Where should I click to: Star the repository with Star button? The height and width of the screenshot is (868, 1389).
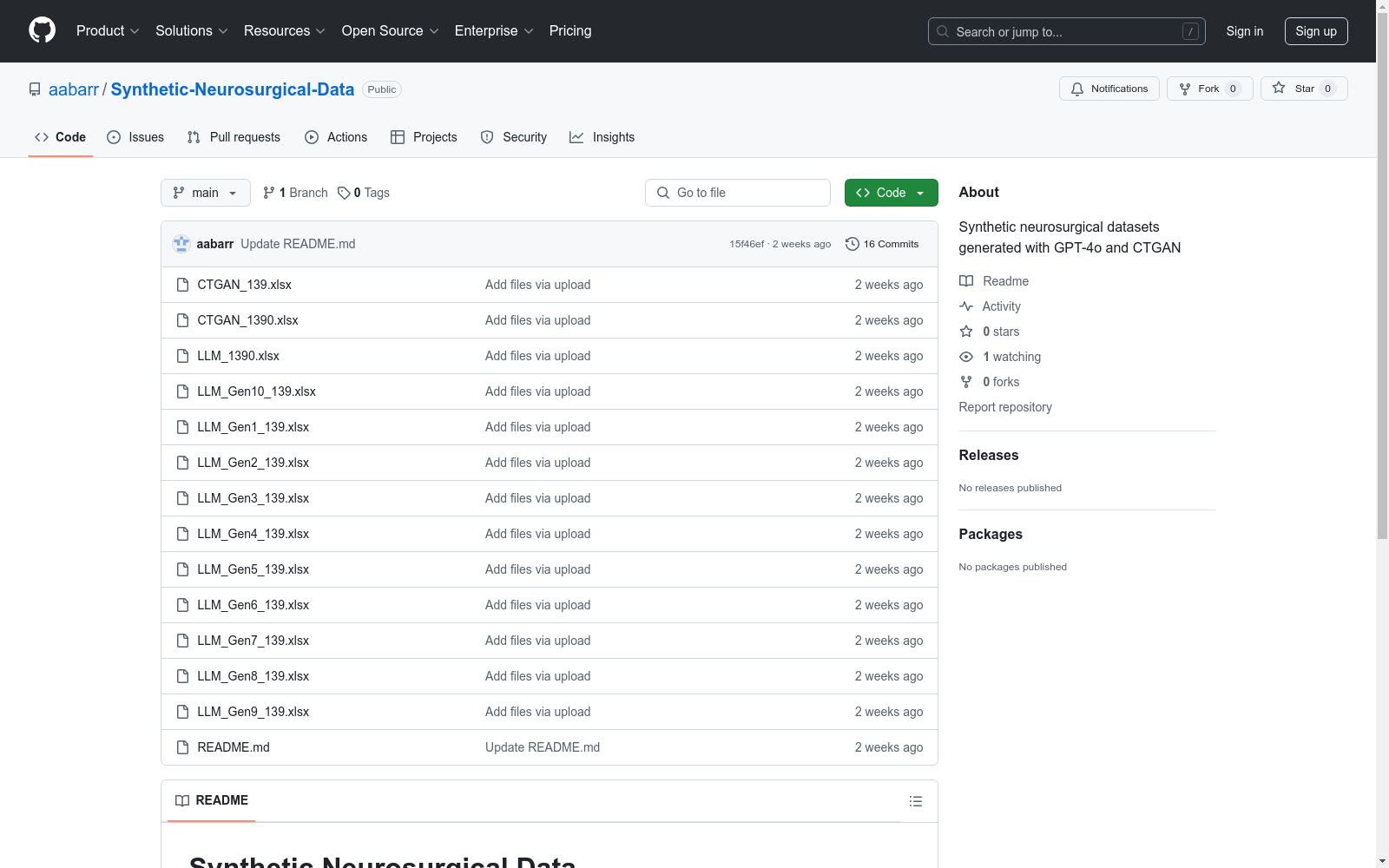[1304, 89]
